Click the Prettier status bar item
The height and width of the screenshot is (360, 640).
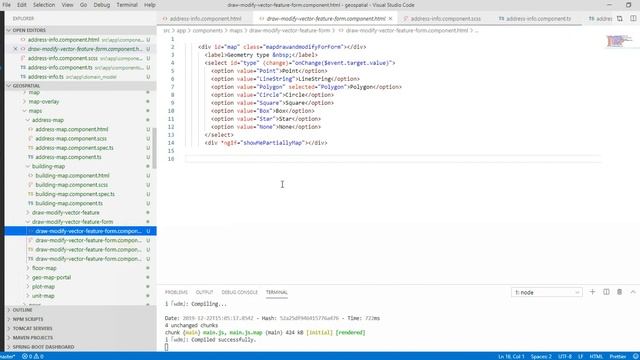pyautogui.click(x=618, y=356)
